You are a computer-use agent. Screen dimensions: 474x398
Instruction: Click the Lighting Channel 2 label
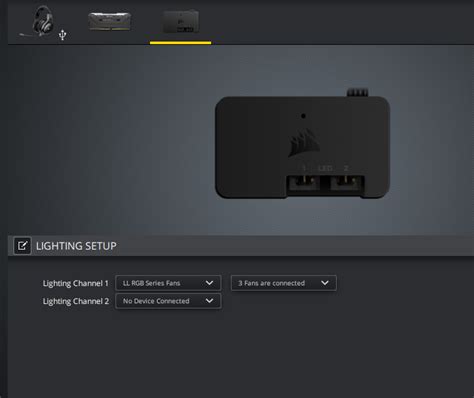tap(76, 301)
